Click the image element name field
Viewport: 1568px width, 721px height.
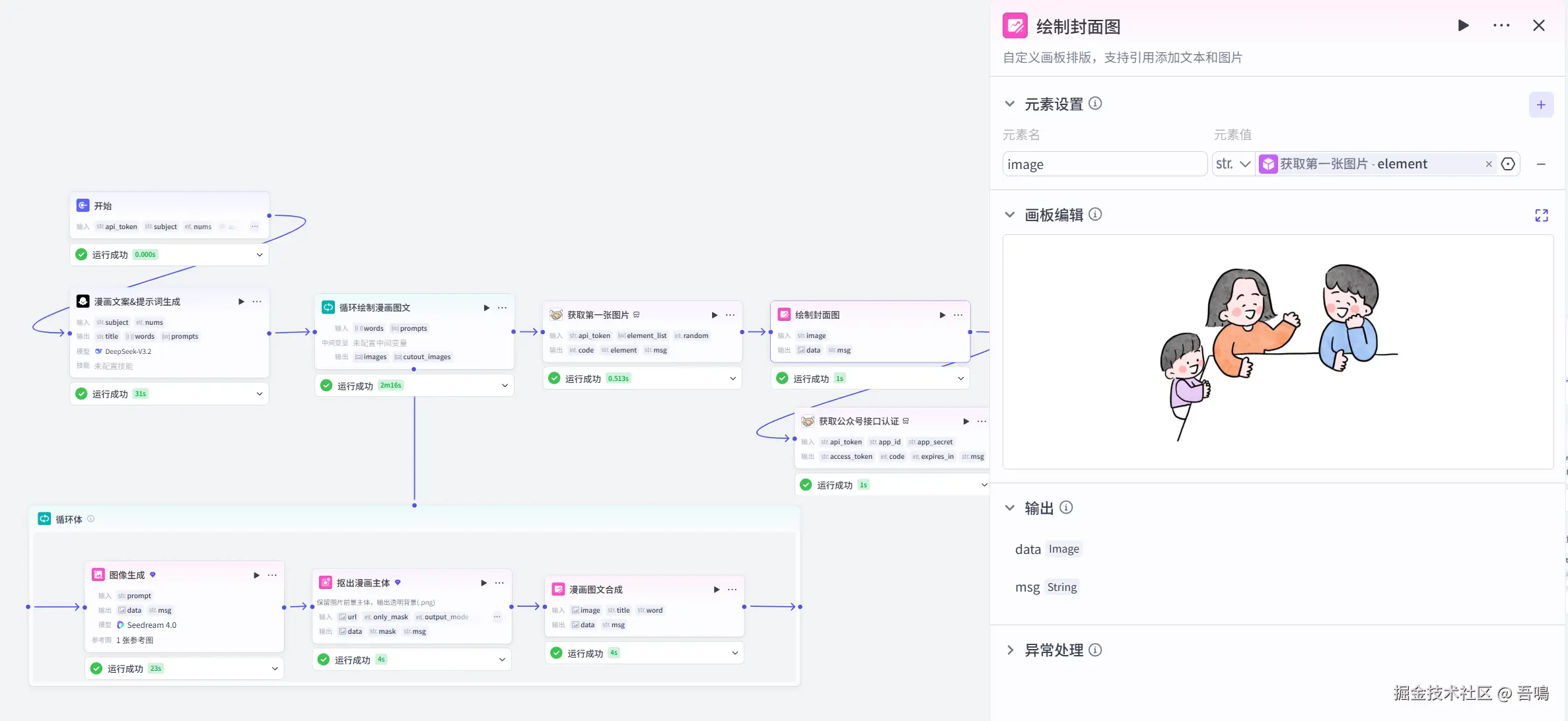(x=1104, y=164)
